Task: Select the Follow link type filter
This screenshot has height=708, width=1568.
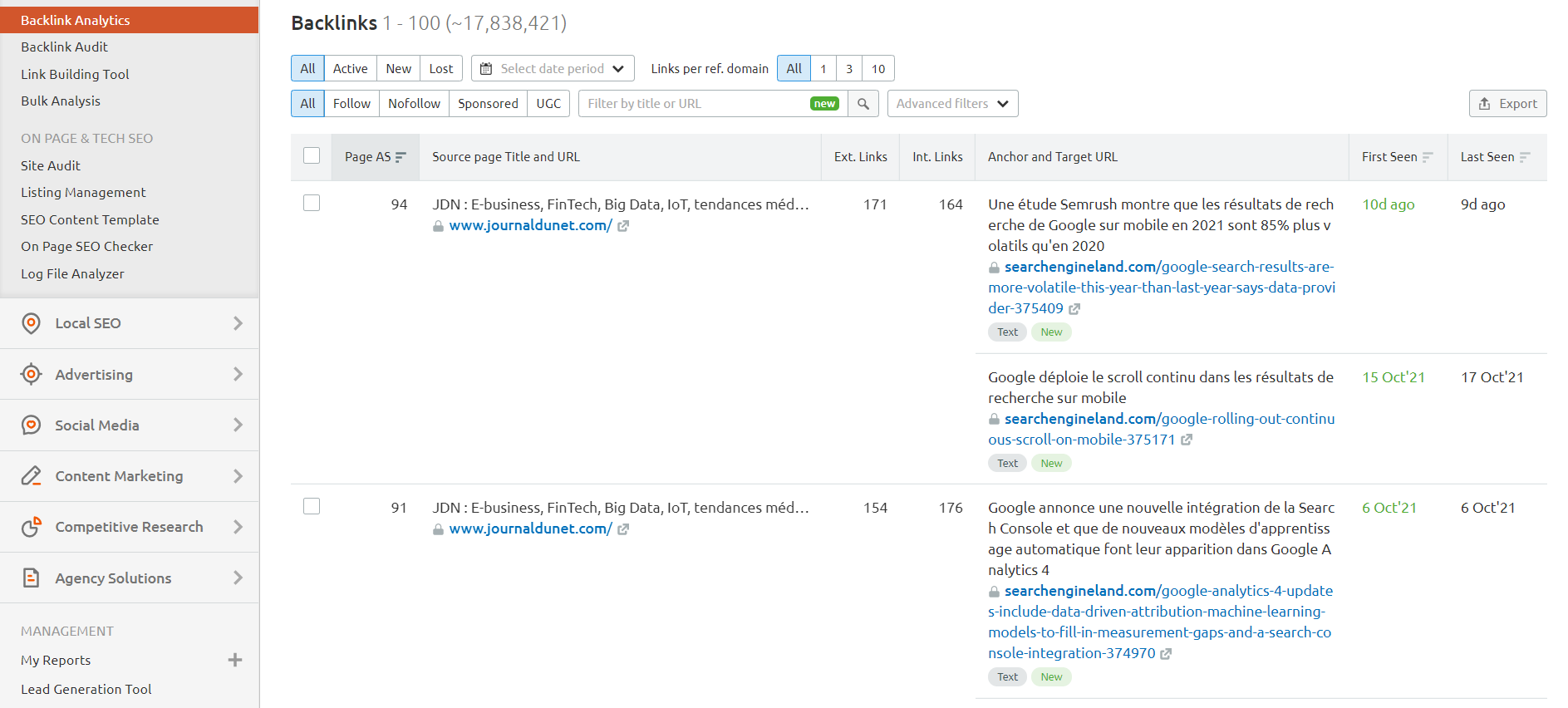Action: pos(351,104)
